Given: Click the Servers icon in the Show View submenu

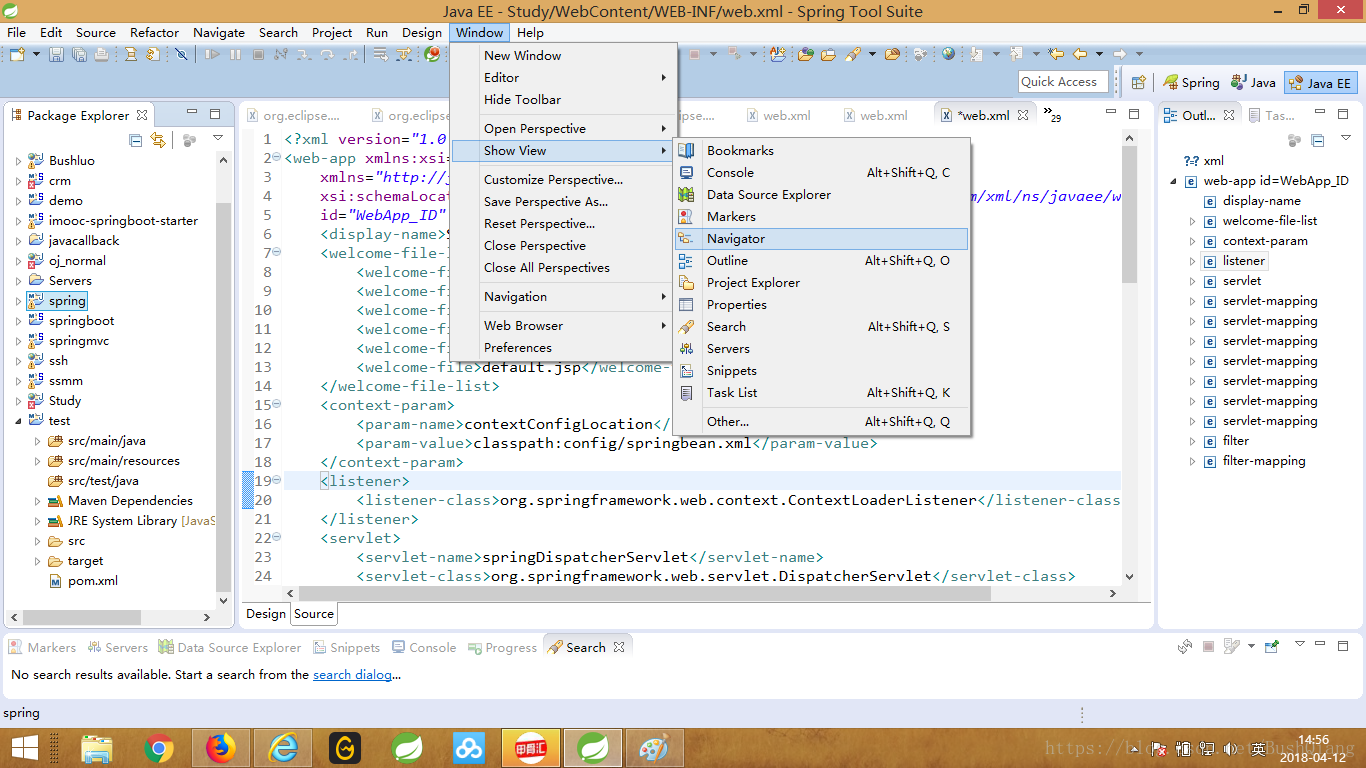Looking at the screenshot, I should pos(686,348).
